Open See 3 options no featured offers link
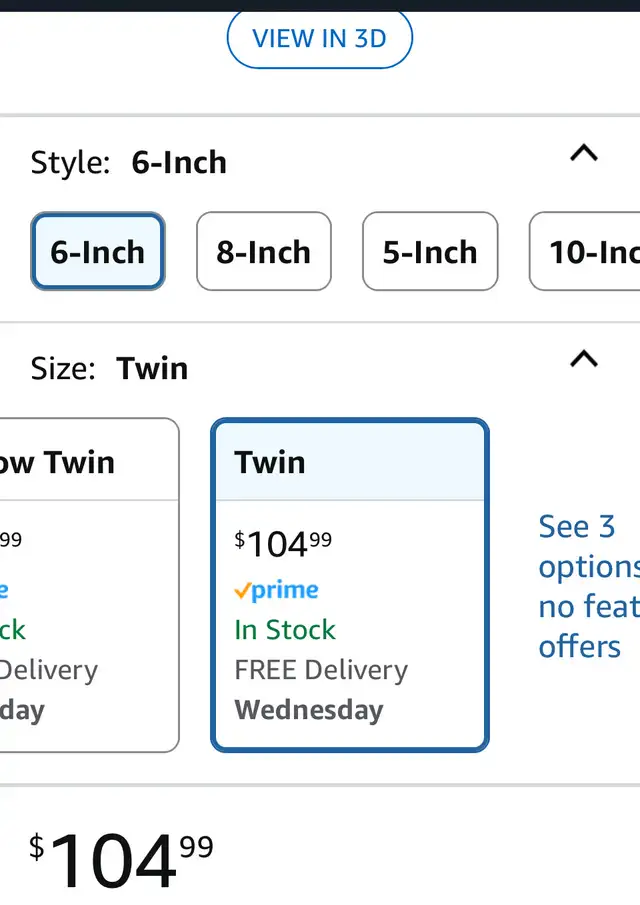 (x=589, y=586)
